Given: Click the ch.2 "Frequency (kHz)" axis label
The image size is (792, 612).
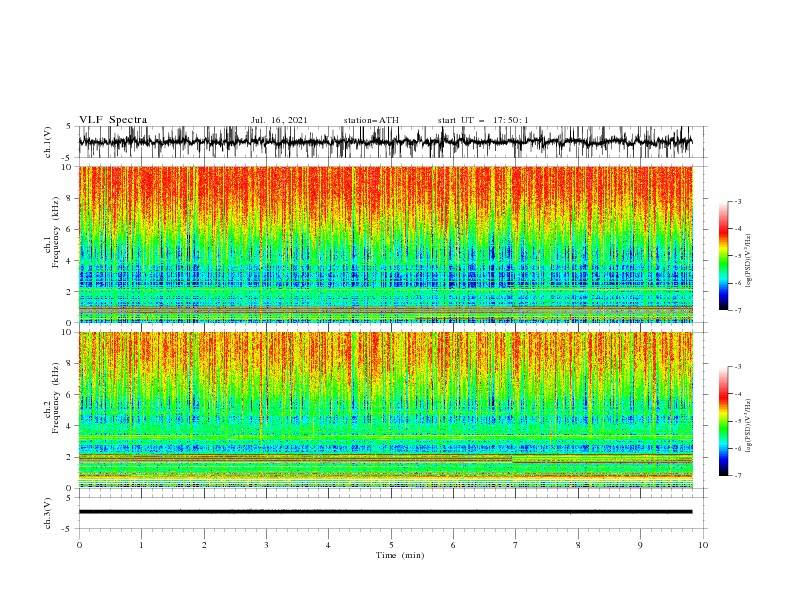Looking at the screenshot, I should [56, 398].
